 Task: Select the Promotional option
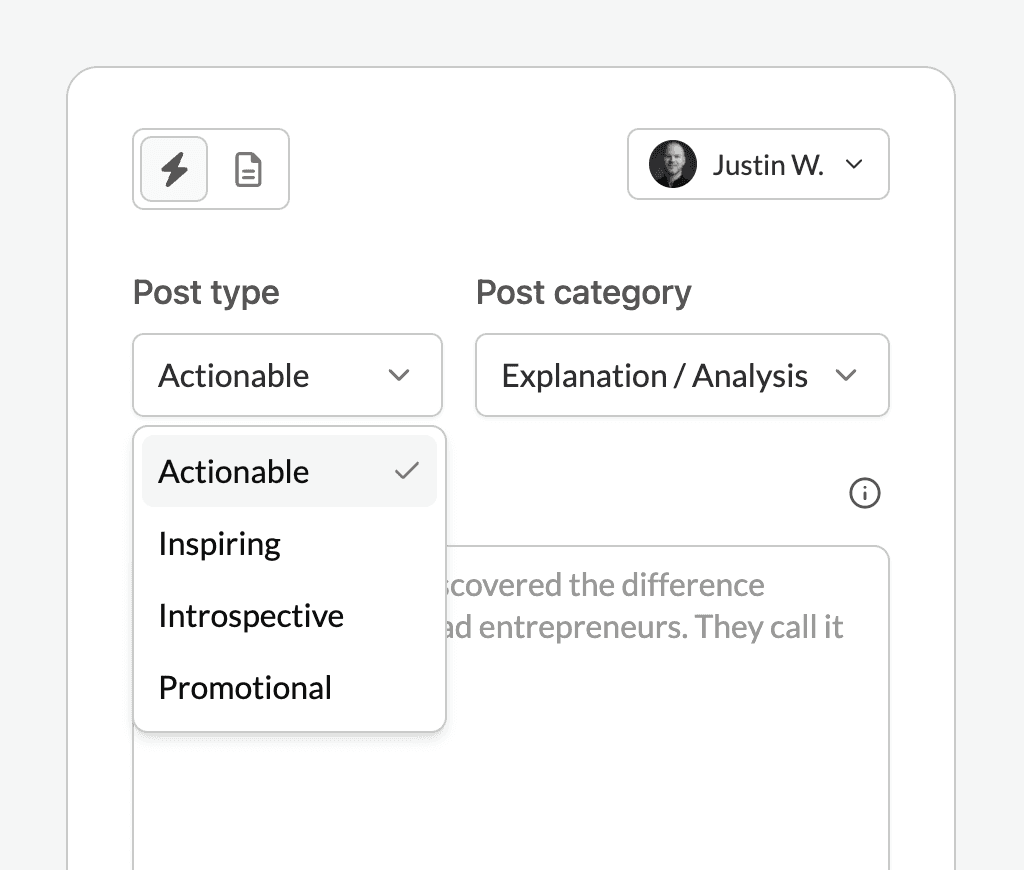coord(245,688)
